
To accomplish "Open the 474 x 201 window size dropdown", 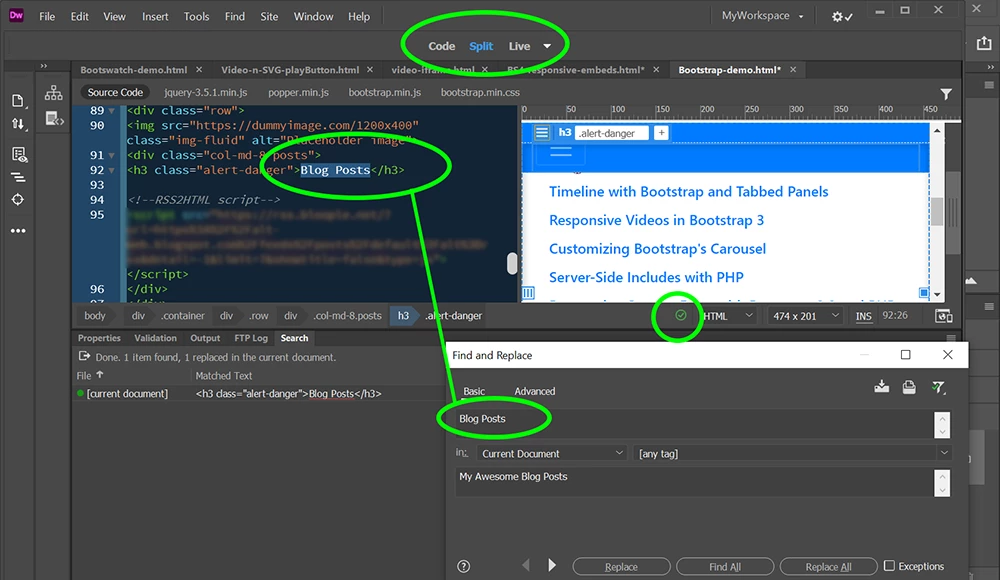I will click(x=805, y=316).
